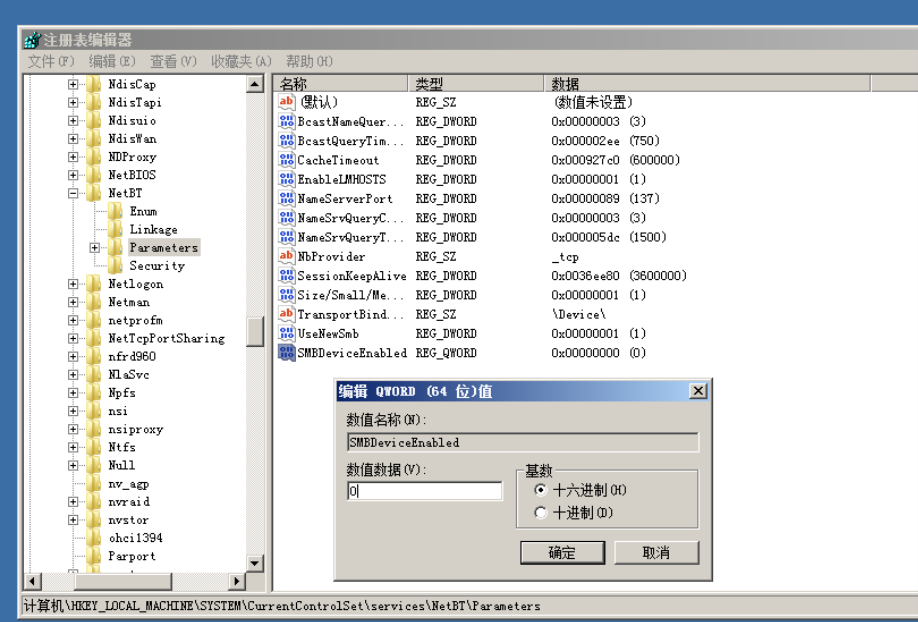This screenshot has width=918, height=622.
Task: Select the 十进制 decimal radio button
Action: [x=540, y=513]
